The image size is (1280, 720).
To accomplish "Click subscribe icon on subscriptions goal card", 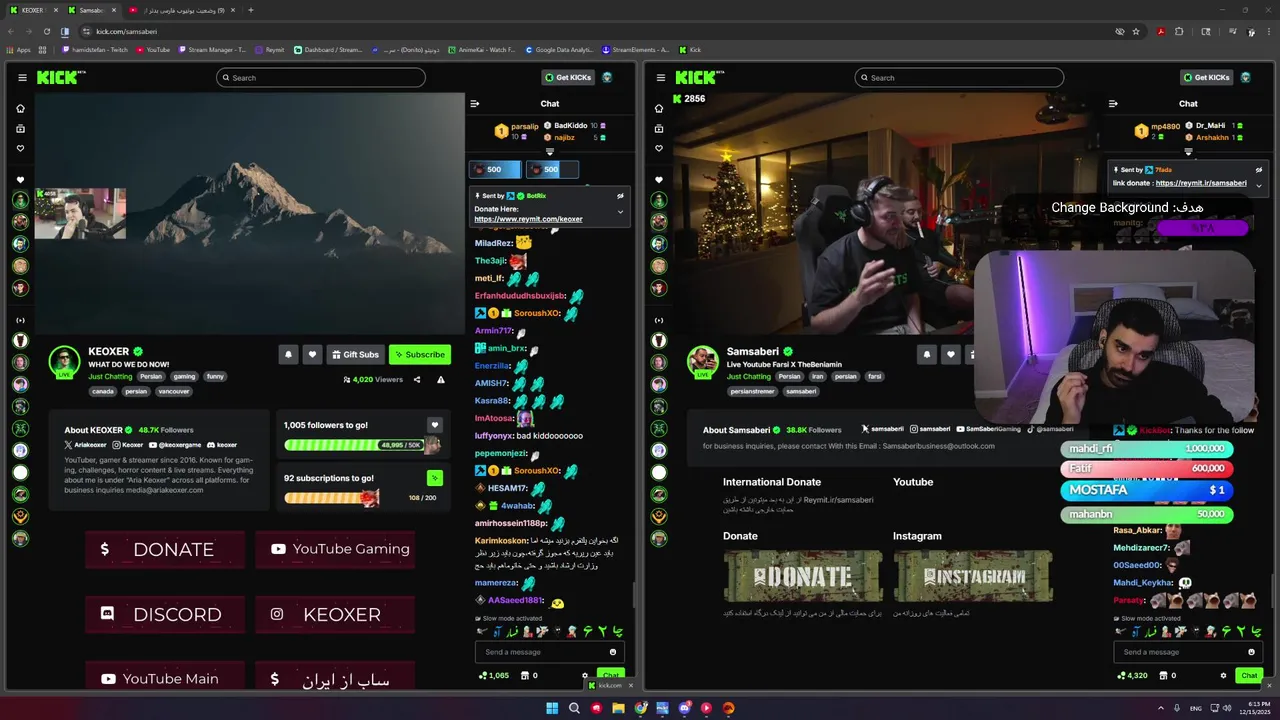I will (434, 478).
